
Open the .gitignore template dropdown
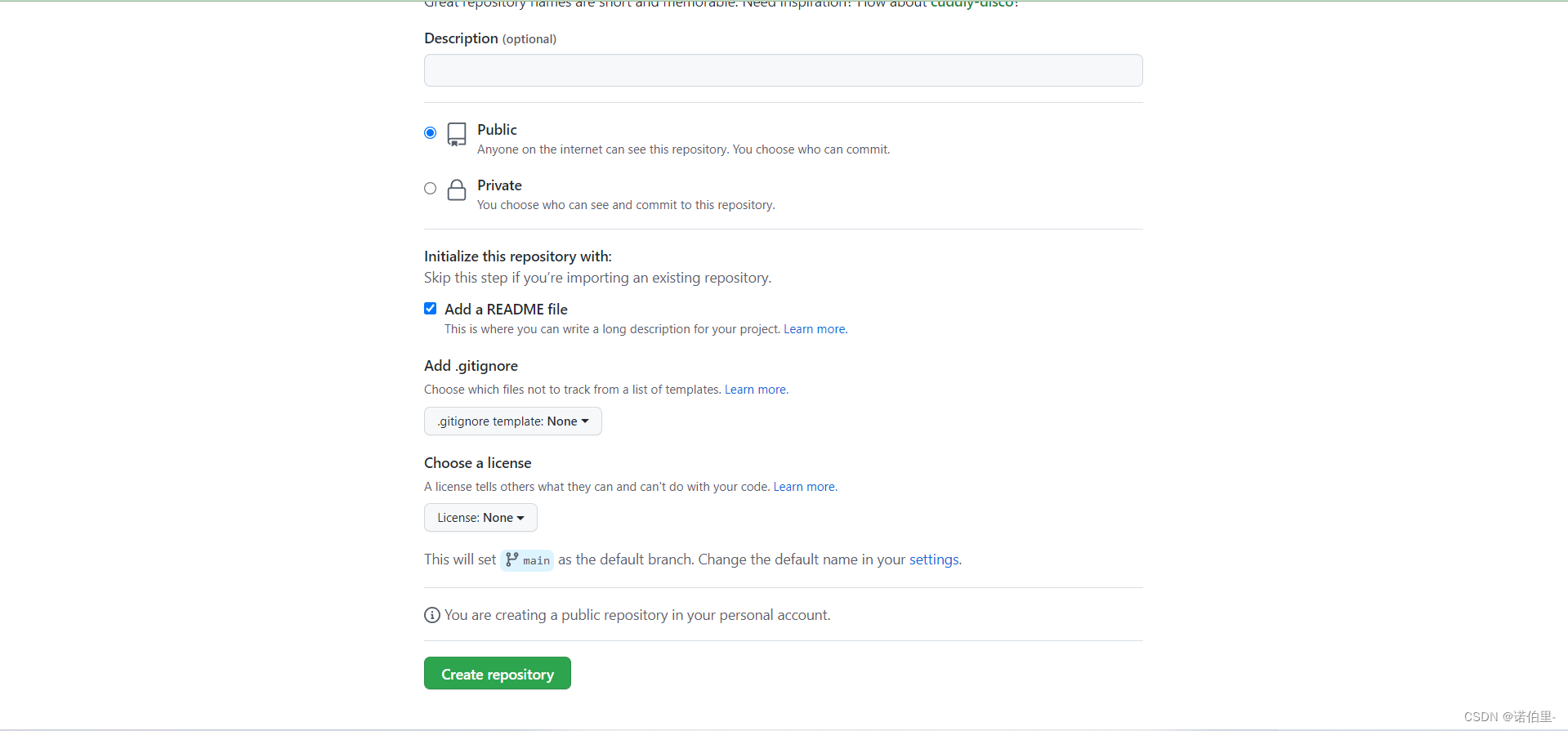(512, 421)
